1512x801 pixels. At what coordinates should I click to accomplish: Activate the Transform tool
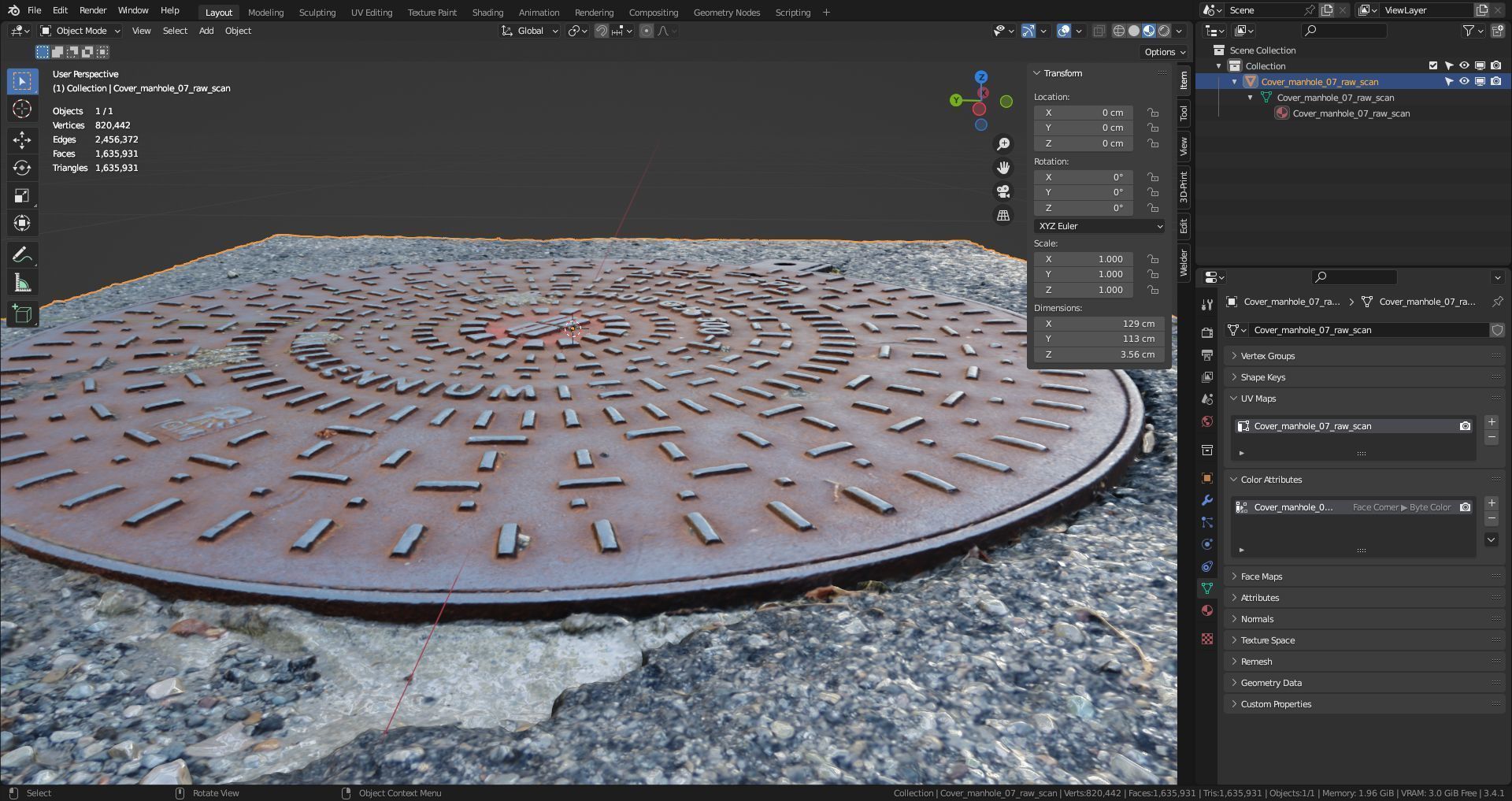(22, 223)
